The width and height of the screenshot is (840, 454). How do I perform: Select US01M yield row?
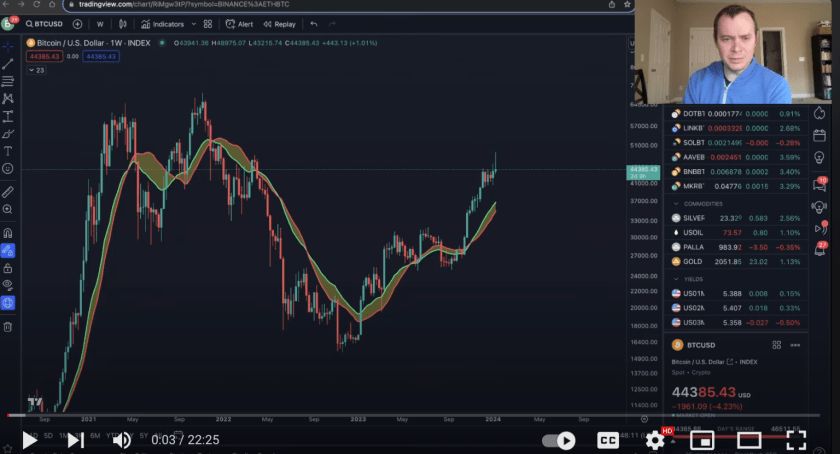coord(737,294)
